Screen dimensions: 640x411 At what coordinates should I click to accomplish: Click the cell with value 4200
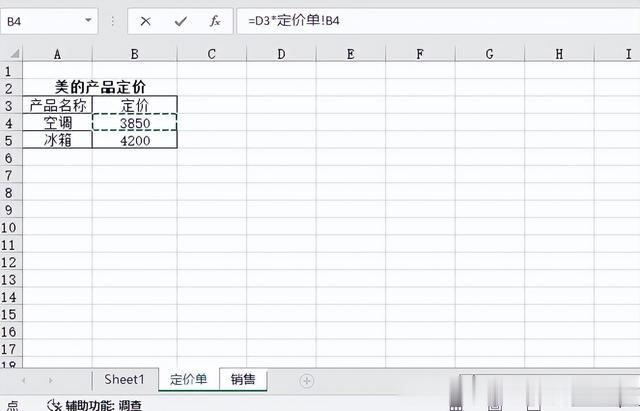coord(135,140)
